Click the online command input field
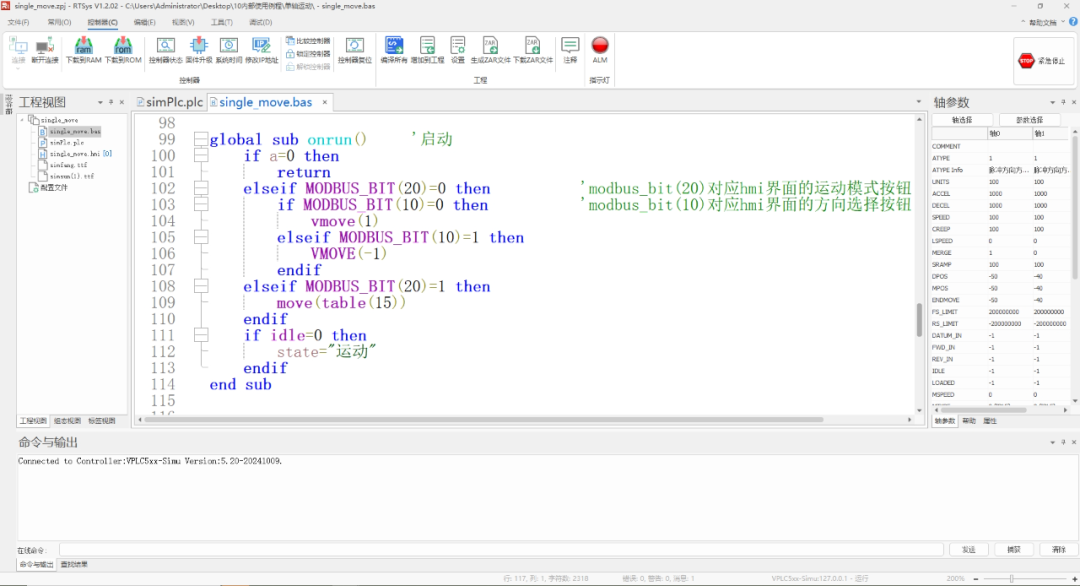Viewport: 1080px width, 586px height. pos(501,550)
